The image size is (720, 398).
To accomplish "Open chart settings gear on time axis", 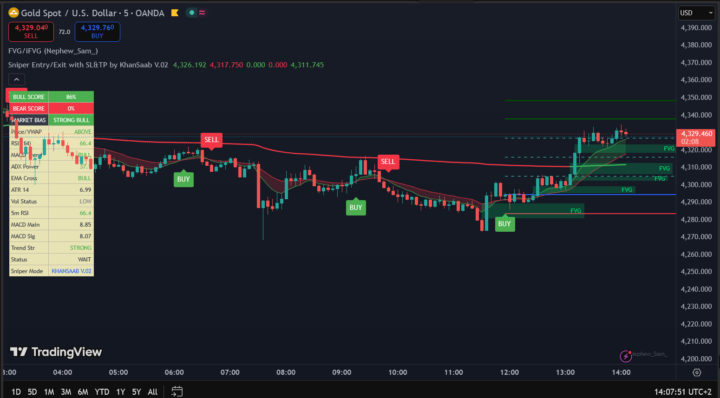I will pyautogui.click(x=697, y=372).
